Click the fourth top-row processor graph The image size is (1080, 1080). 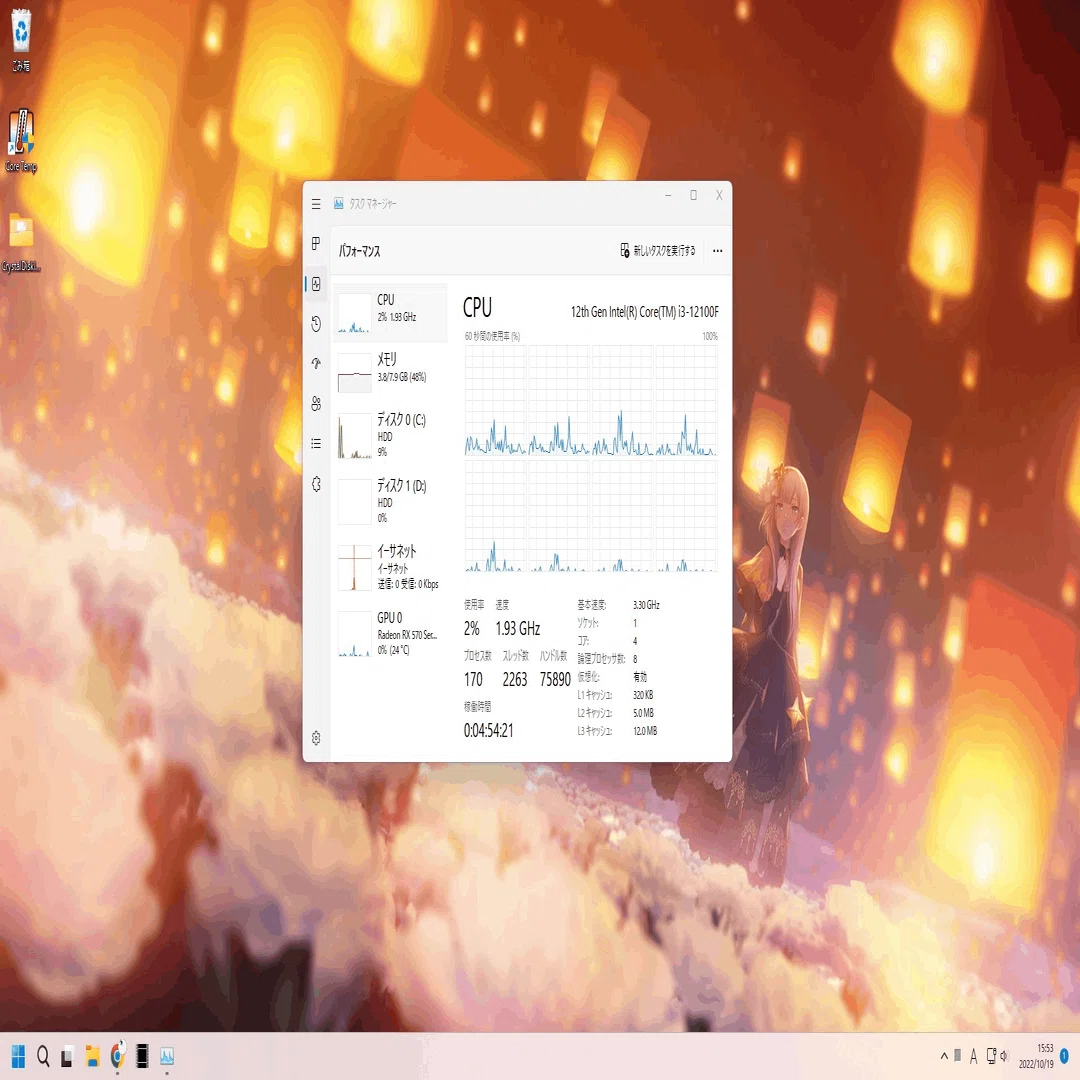click(x=686, y=400)
